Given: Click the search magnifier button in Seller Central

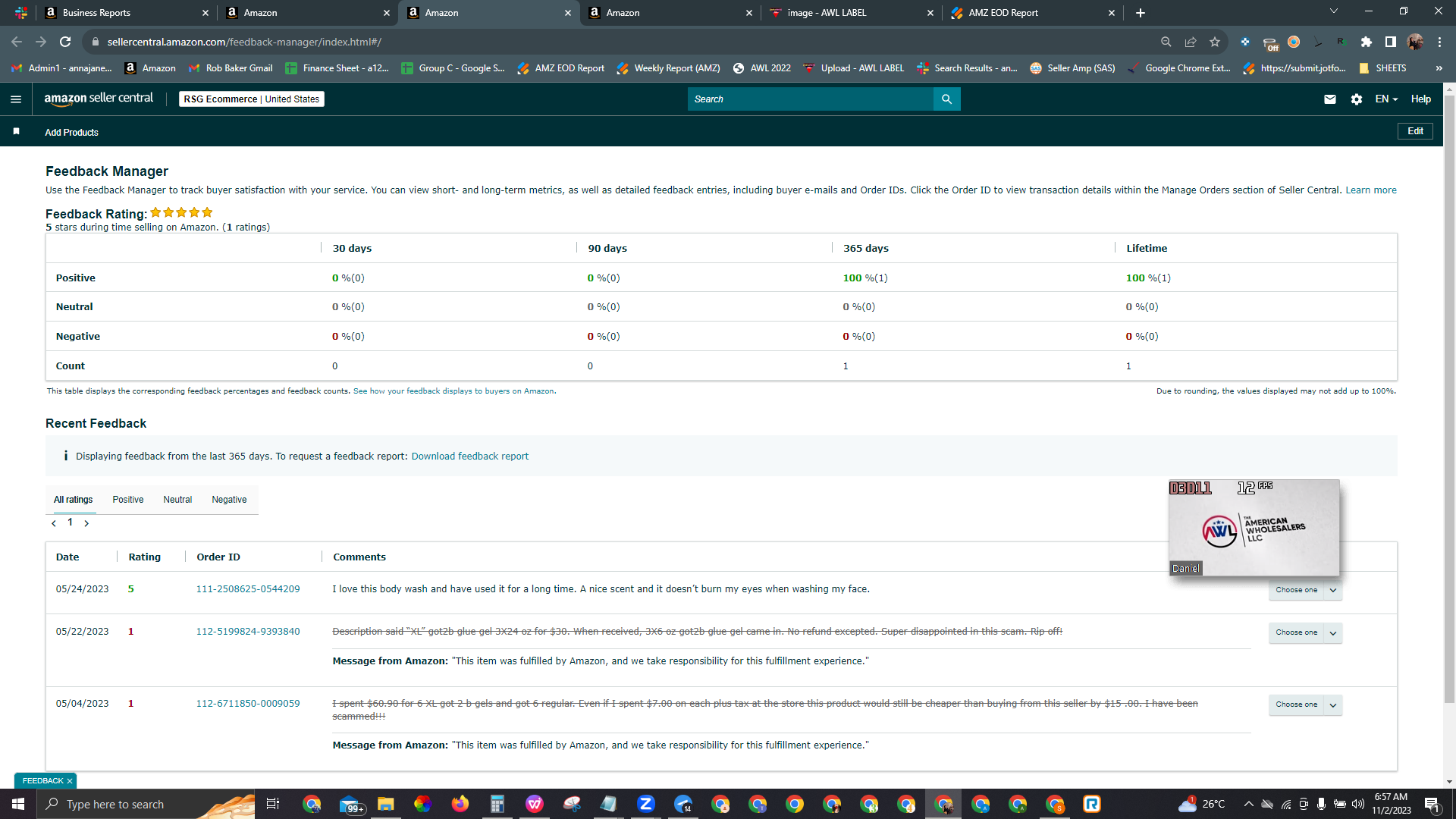Looking at the screenshot, I should pos(946,99).
